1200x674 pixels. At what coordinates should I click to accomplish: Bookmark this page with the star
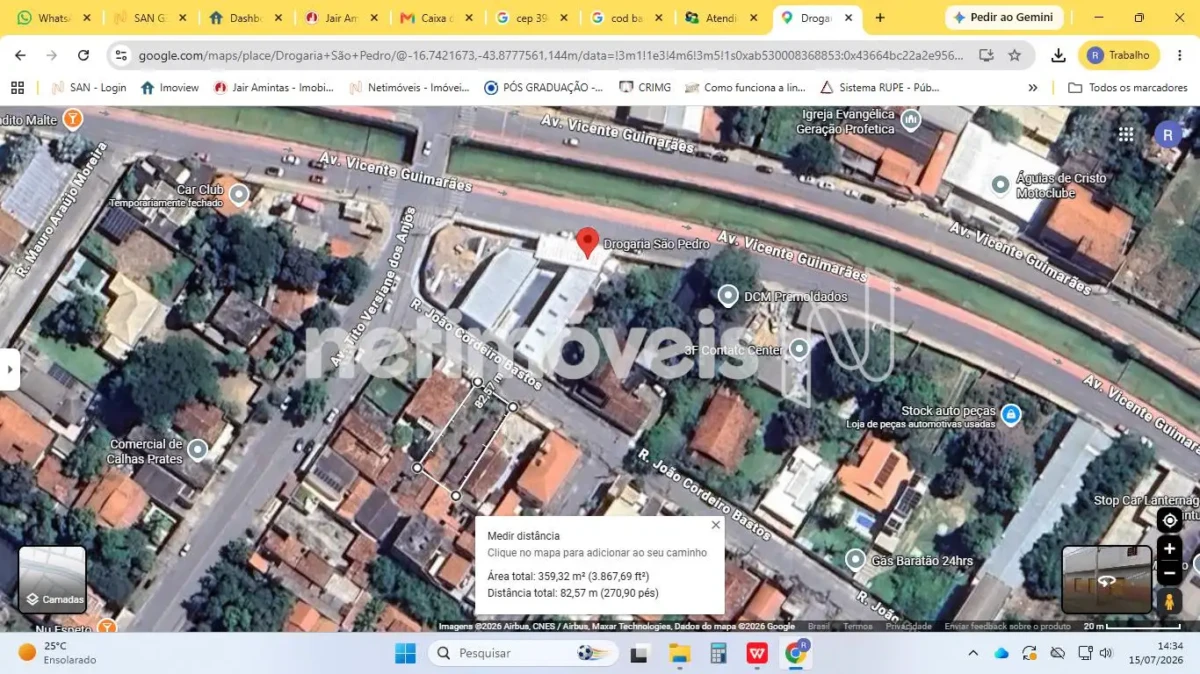click(x=1015, y=56)
